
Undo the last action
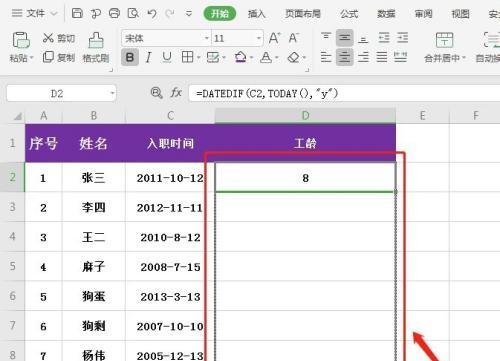click(152, 14)
